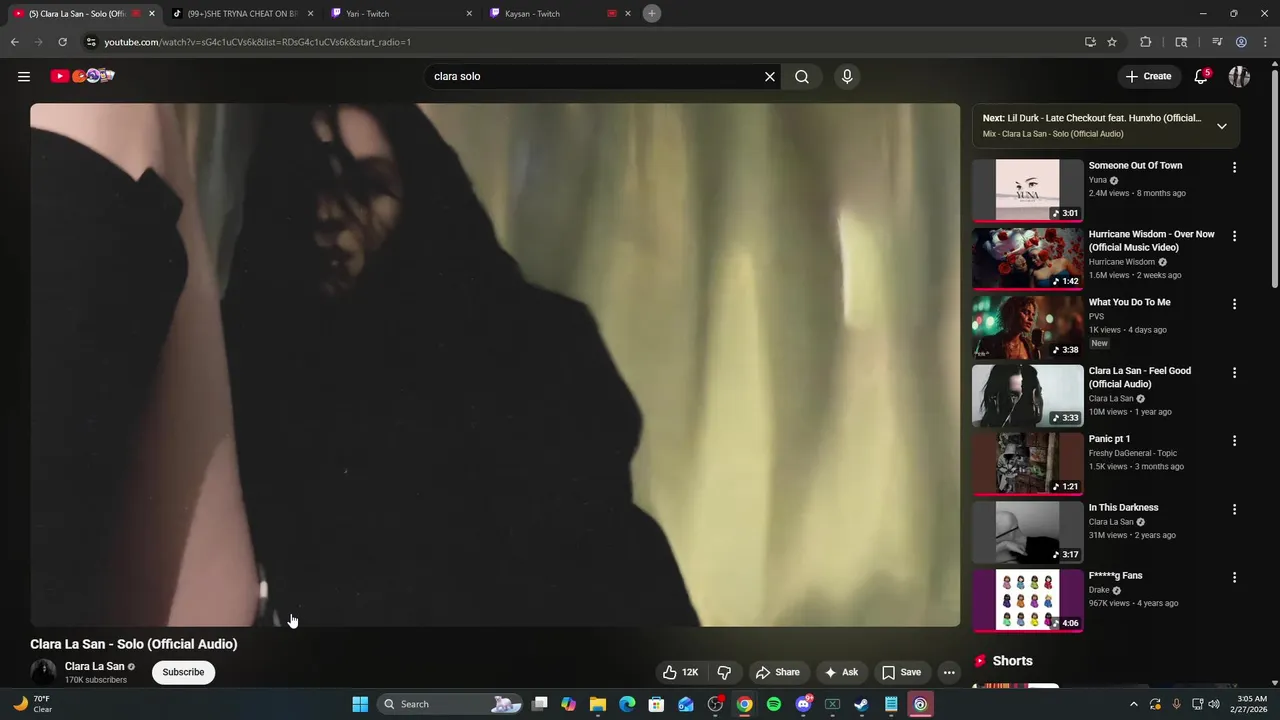Play 'Panic pt 1' thumbnail

[1027, 464]
